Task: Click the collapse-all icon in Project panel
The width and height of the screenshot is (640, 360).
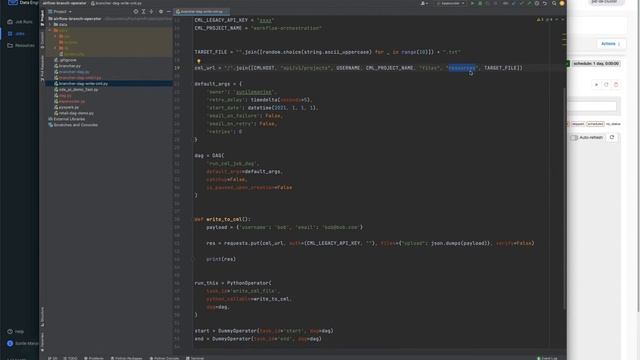Action: click(151, 12)
